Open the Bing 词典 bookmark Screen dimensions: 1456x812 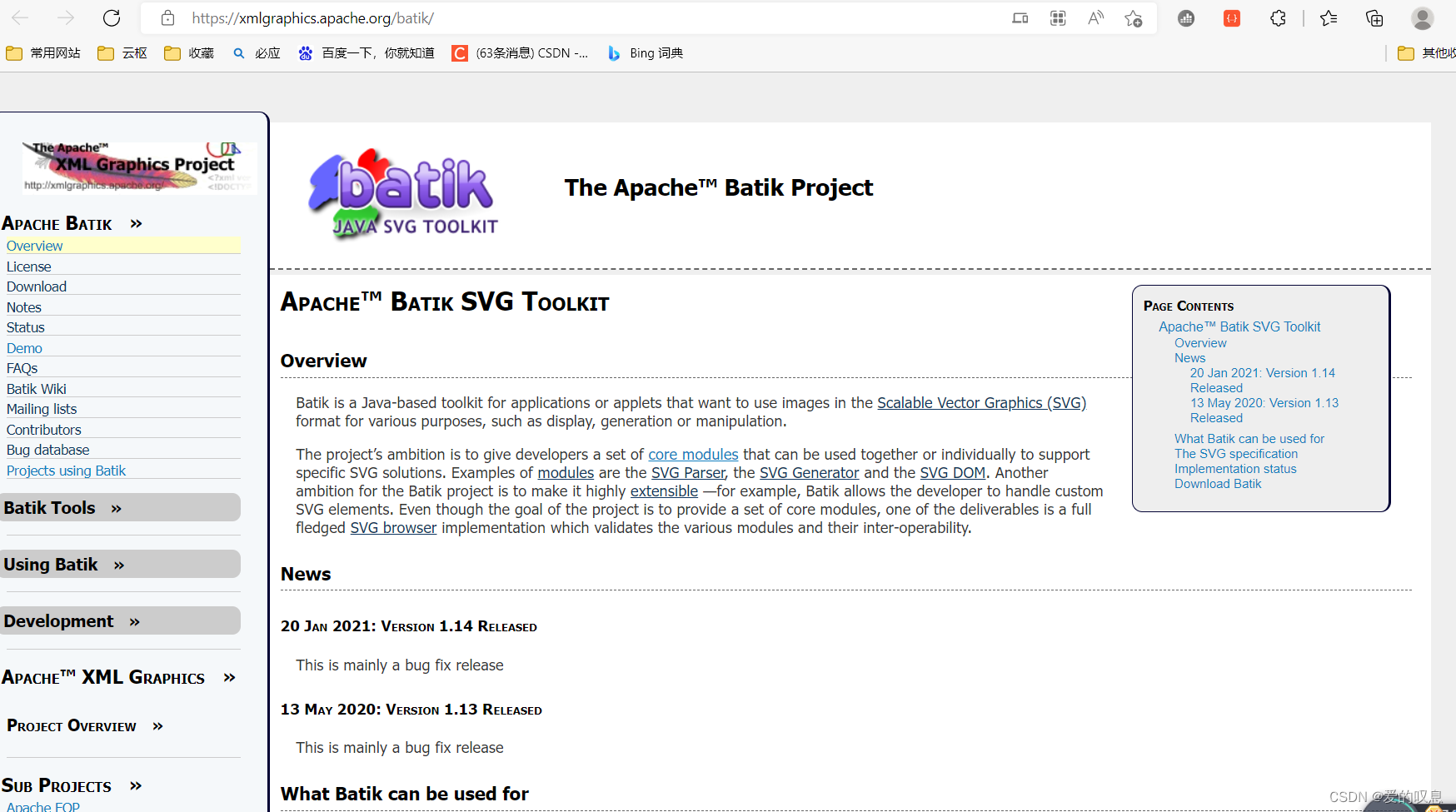point(646,53)
